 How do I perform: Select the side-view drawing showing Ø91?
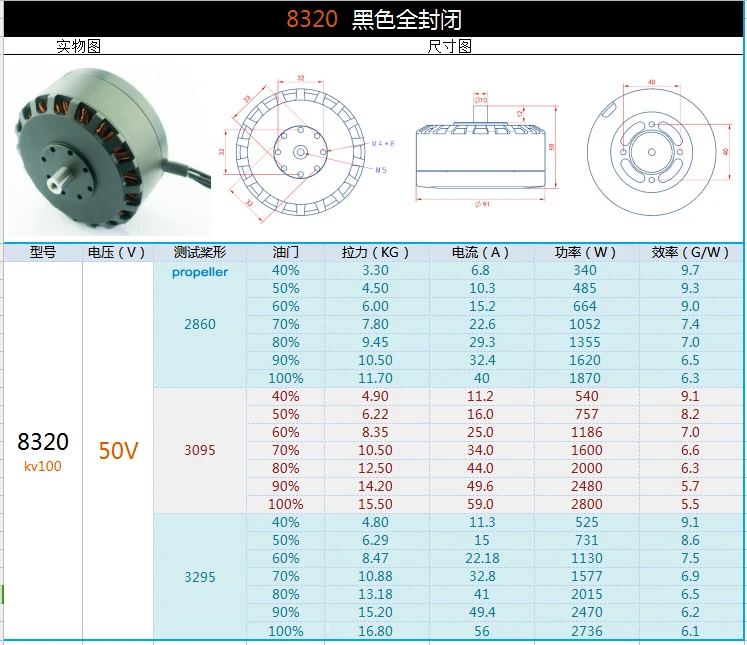(486, 150)
